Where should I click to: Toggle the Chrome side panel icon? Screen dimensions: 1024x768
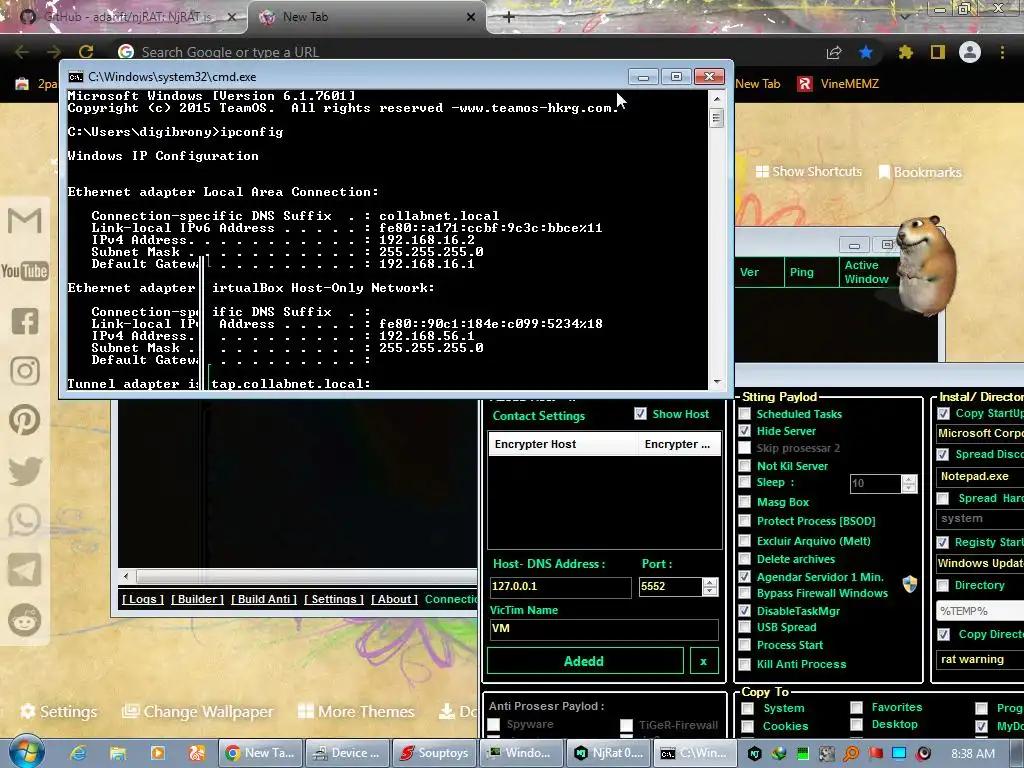(938, 52)
